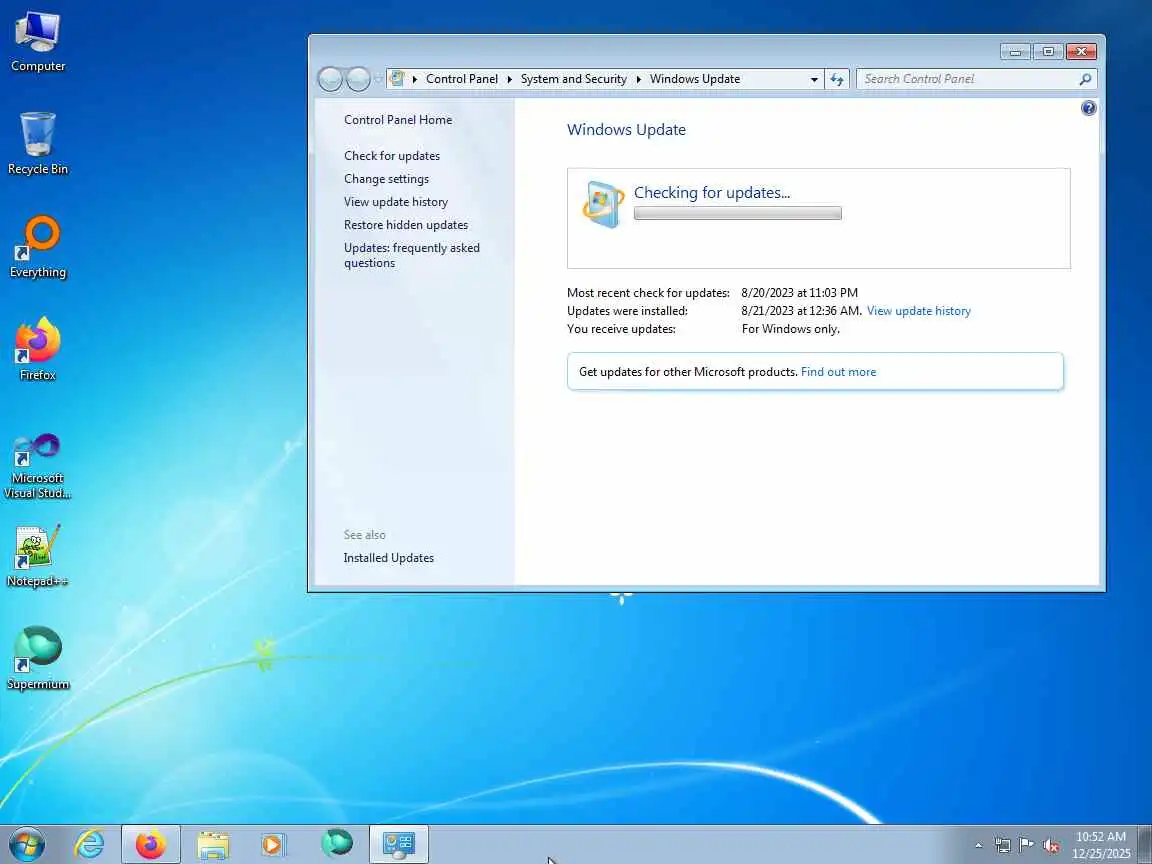Open Restore hidden updates
Viewport: 1152px width, 864px height.
(406, 225)
